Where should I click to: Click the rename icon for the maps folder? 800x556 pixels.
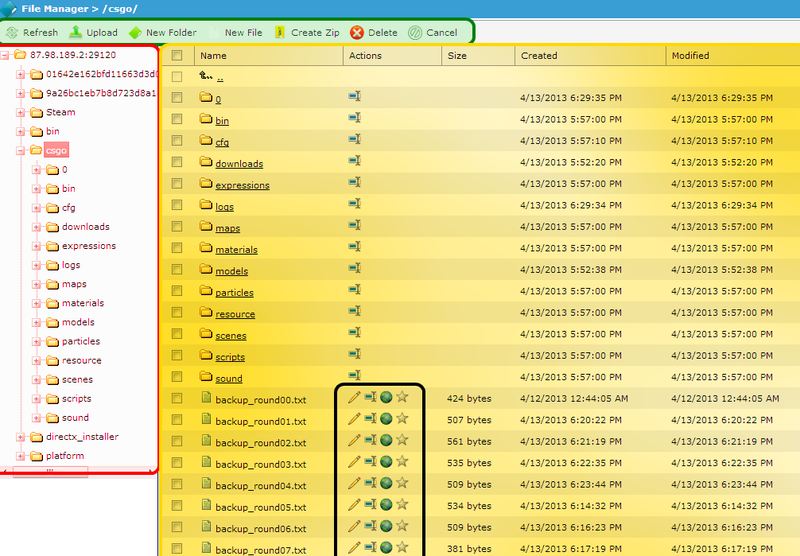[355, 225]
